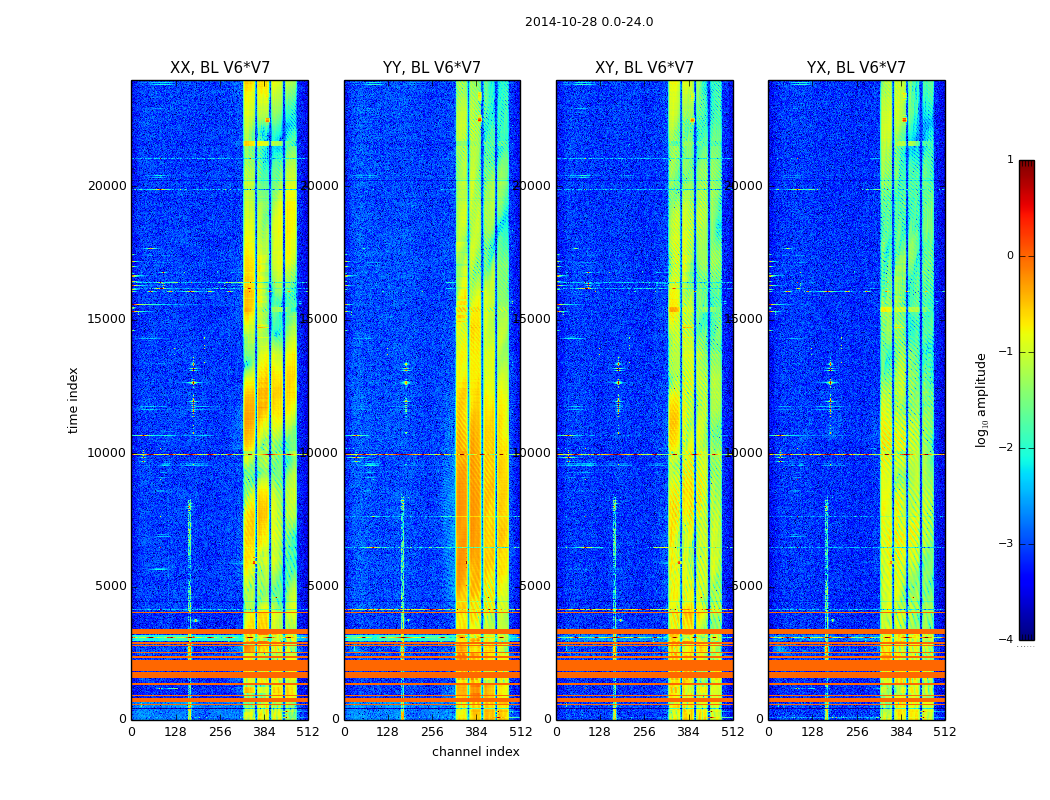Pick the dark blue bottom of colorbar
The height and width of the screenshot is (800, 1050).
click(1026, 634)
